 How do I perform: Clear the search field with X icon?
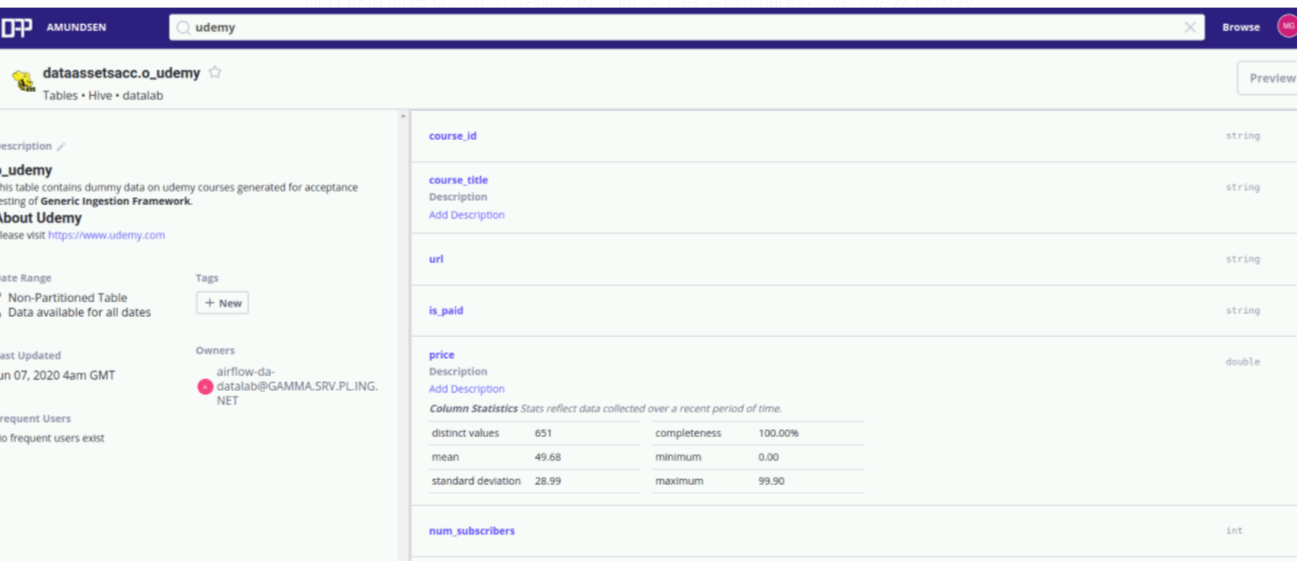click(1190, 28)
